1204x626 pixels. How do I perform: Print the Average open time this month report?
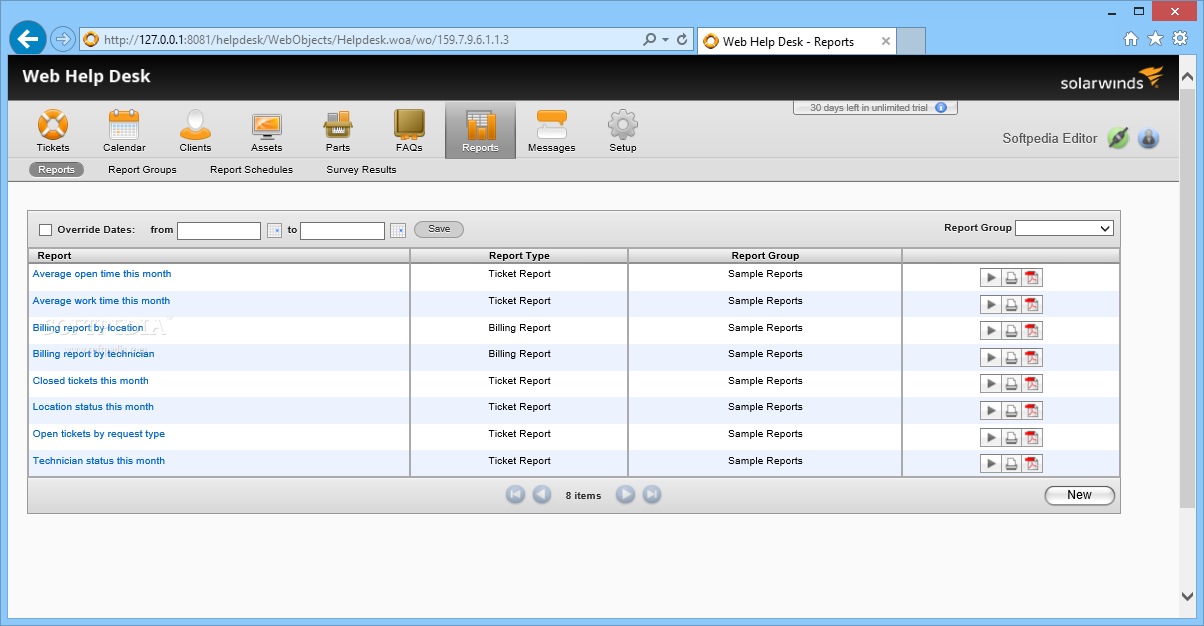point(1011,277)
